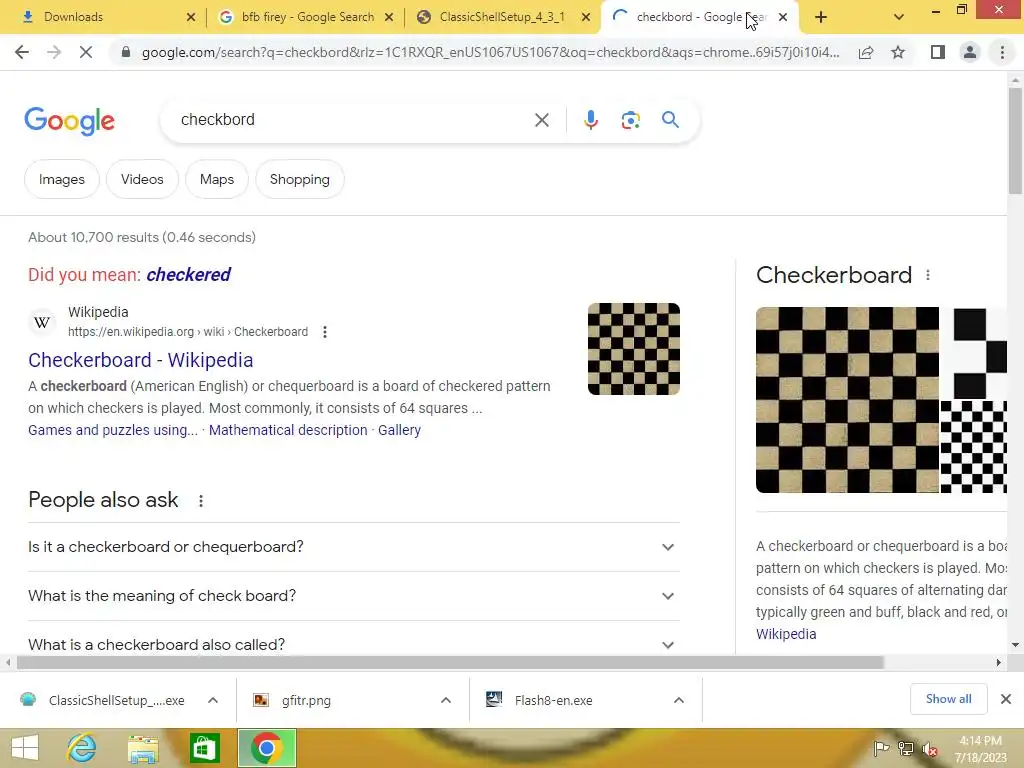Open the large tan checkerboard panel image
Viewport: 1024px width, 768px height.
(847, 400)
